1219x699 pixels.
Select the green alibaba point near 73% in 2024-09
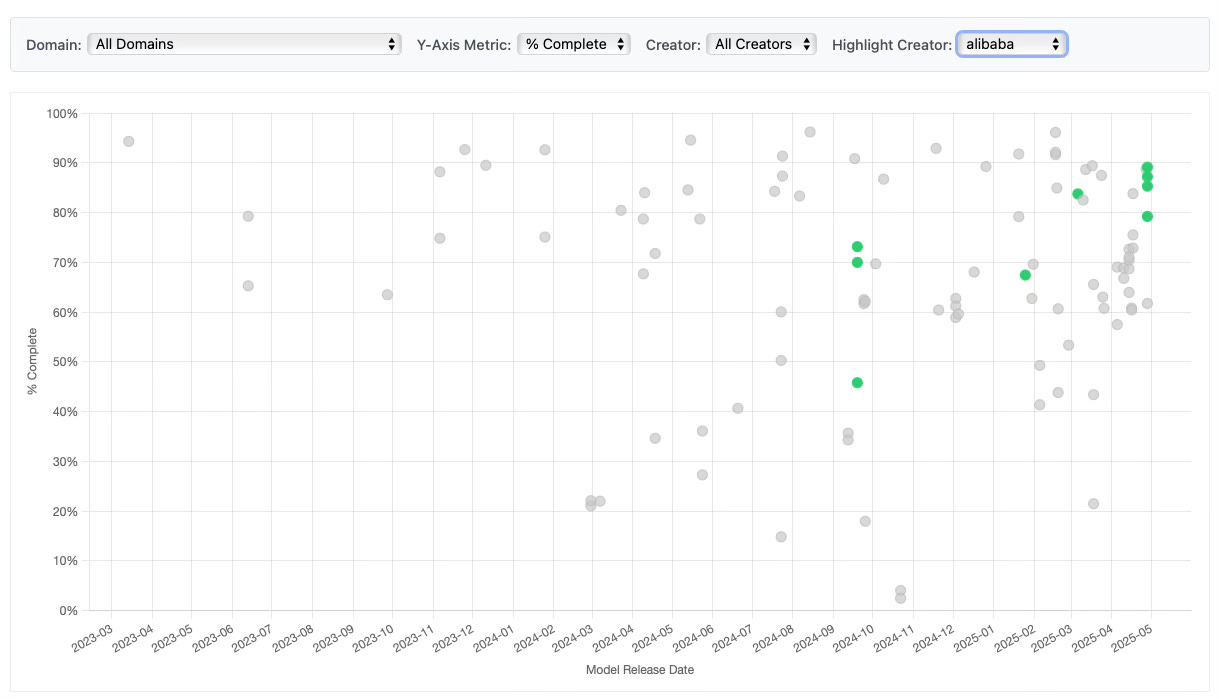(x=857, y=246)
